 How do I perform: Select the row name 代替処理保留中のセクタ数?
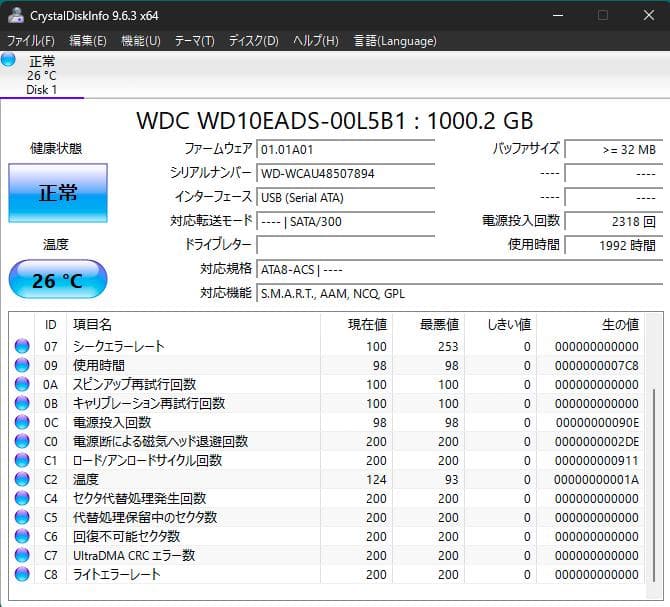(x=145, y=517)
